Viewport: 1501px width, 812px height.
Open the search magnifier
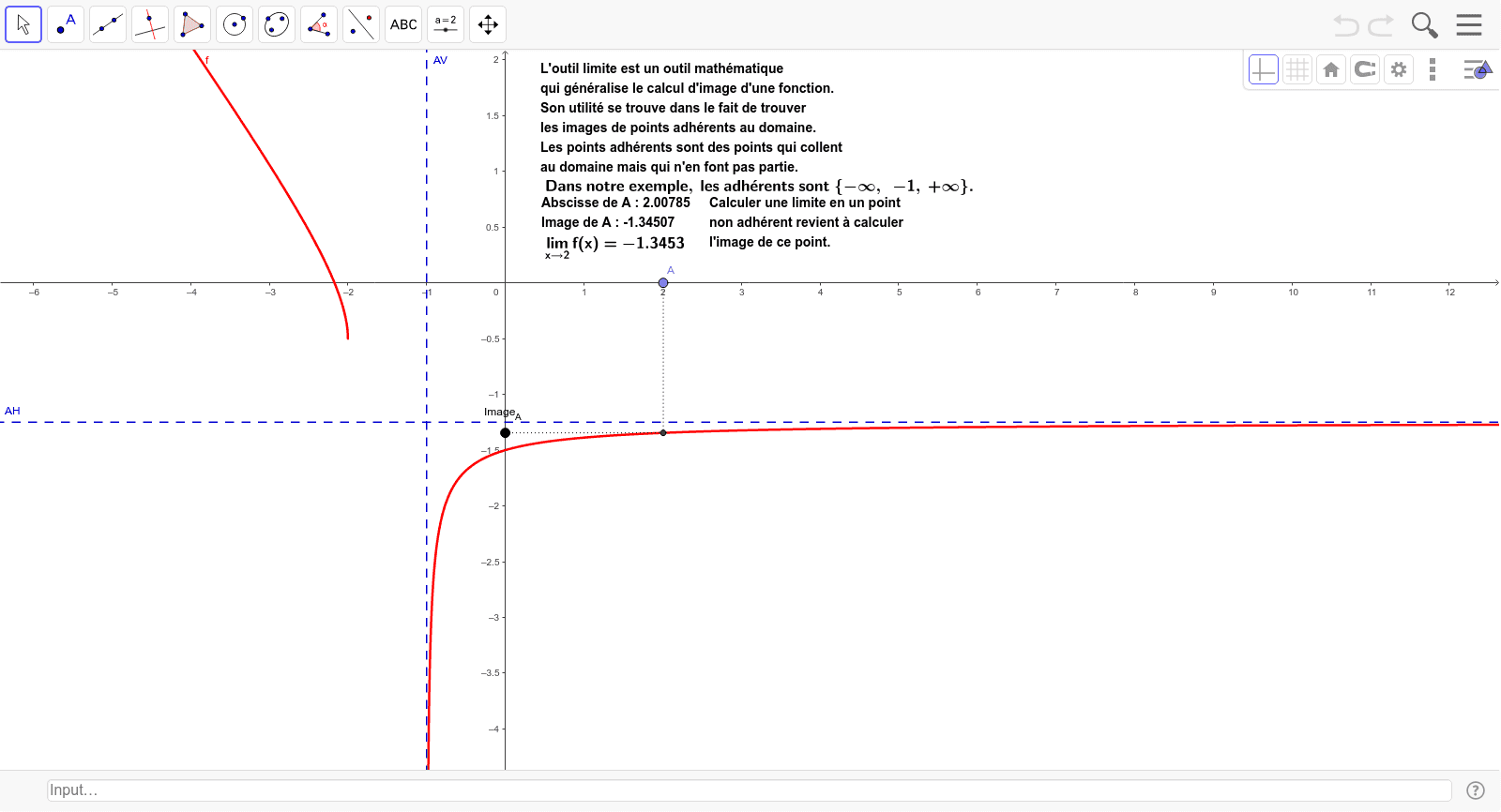click(x=1424, y=25)
